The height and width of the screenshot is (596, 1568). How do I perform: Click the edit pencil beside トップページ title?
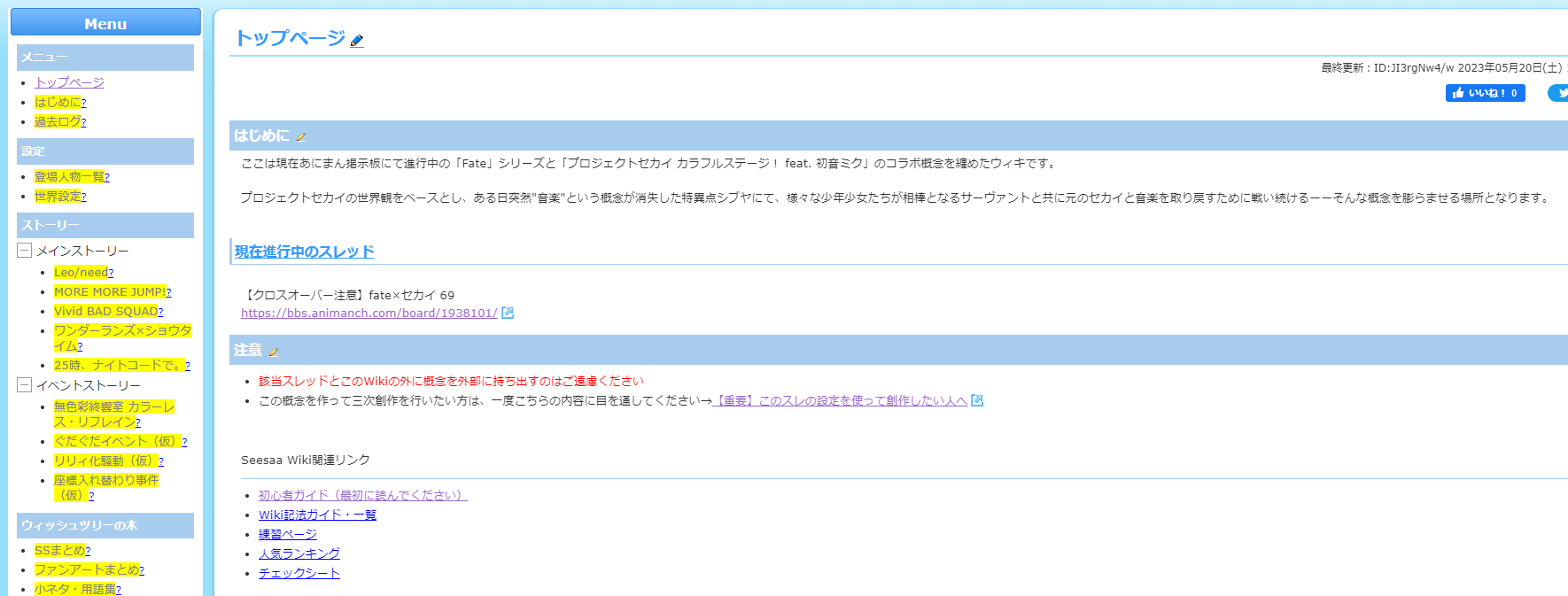pos(357,41)
